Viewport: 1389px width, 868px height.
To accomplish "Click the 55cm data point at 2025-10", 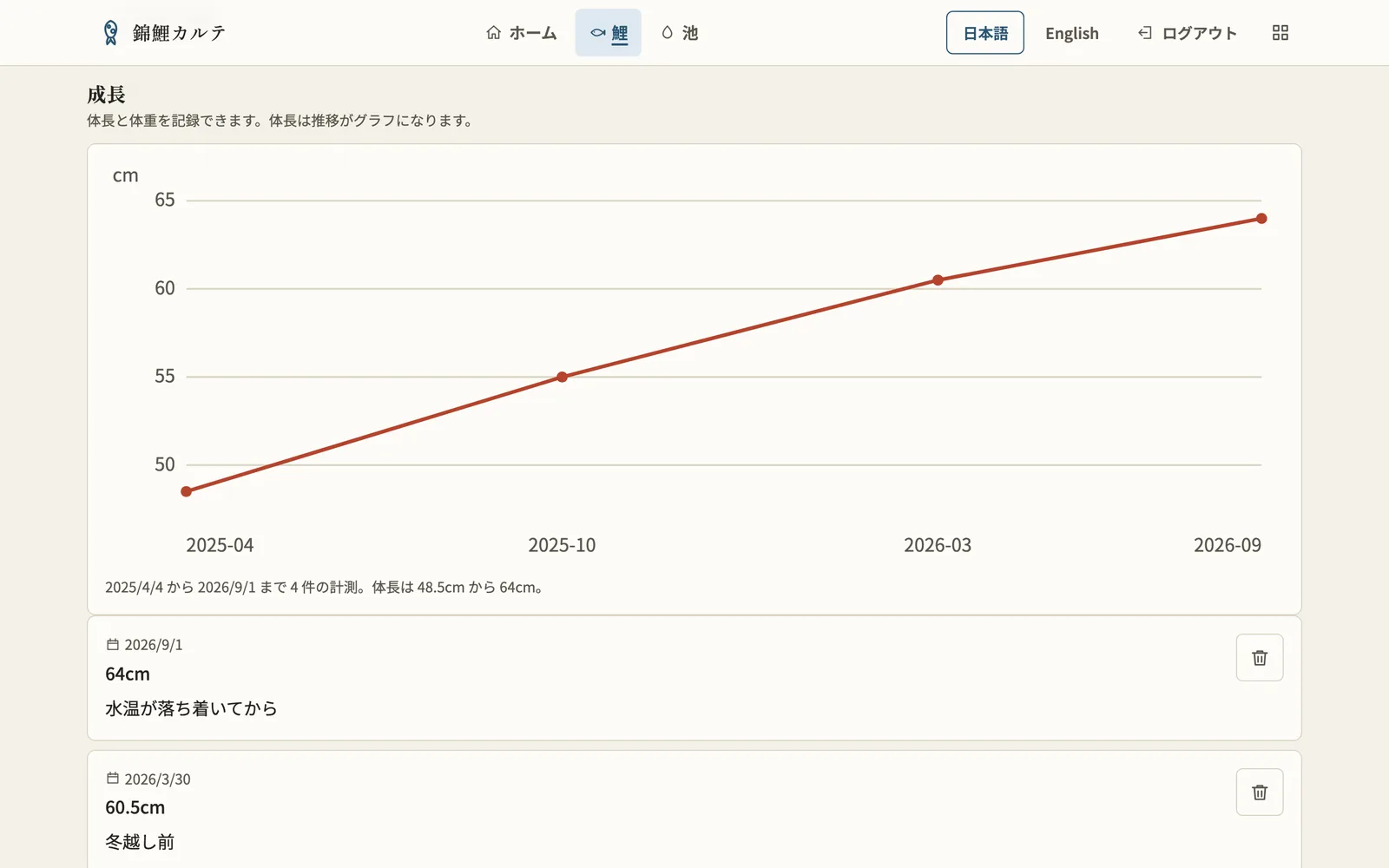I will [x=563, y=377].
